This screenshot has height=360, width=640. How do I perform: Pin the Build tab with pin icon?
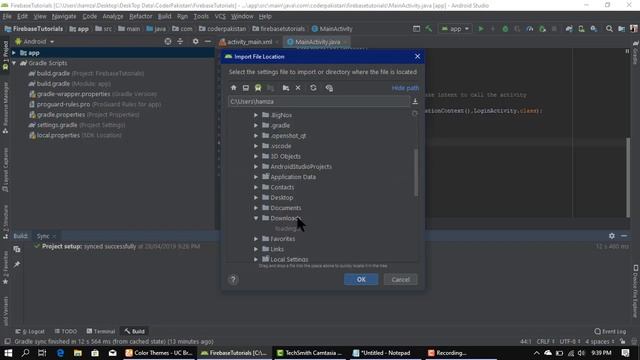[17, 264]
